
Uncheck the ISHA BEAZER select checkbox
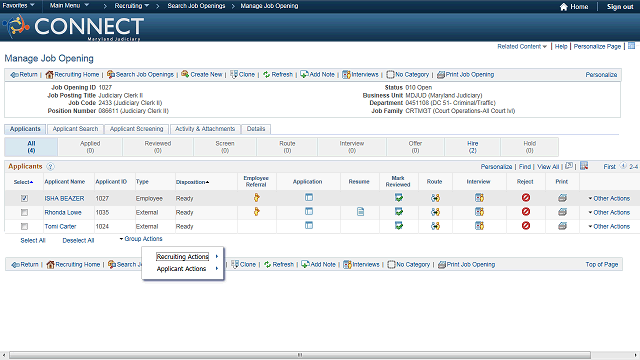click(x=24, y=198)
